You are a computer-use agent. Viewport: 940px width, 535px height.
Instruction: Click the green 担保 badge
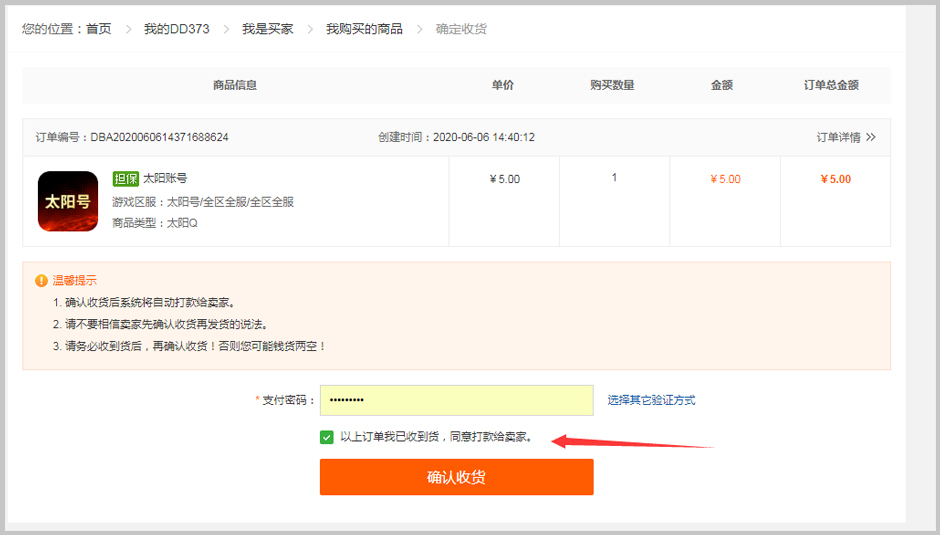pyautogui.click(x=125, y=179)
